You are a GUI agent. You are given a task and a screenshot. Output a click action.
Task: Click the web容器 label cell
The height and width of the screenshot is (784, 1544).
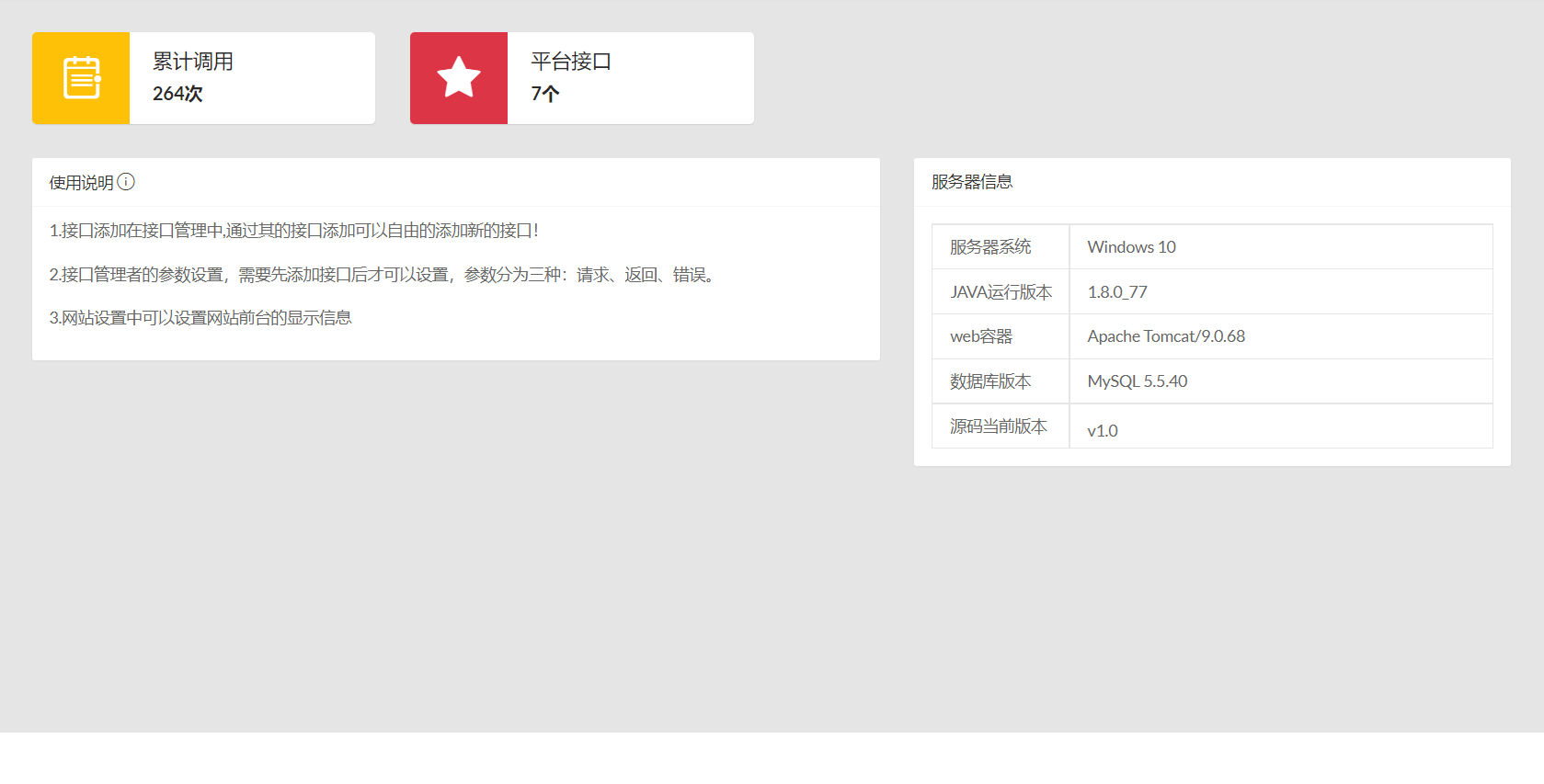point(1001,336)
